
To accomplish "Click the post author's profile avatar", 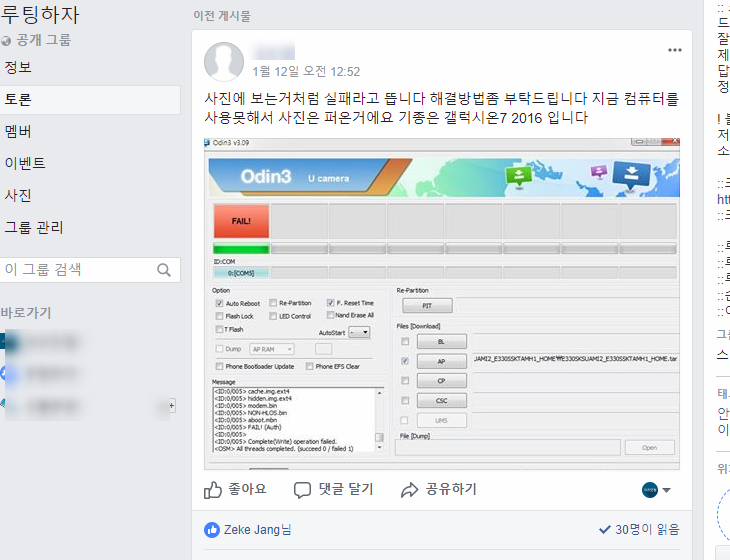I will coord(224,62).
